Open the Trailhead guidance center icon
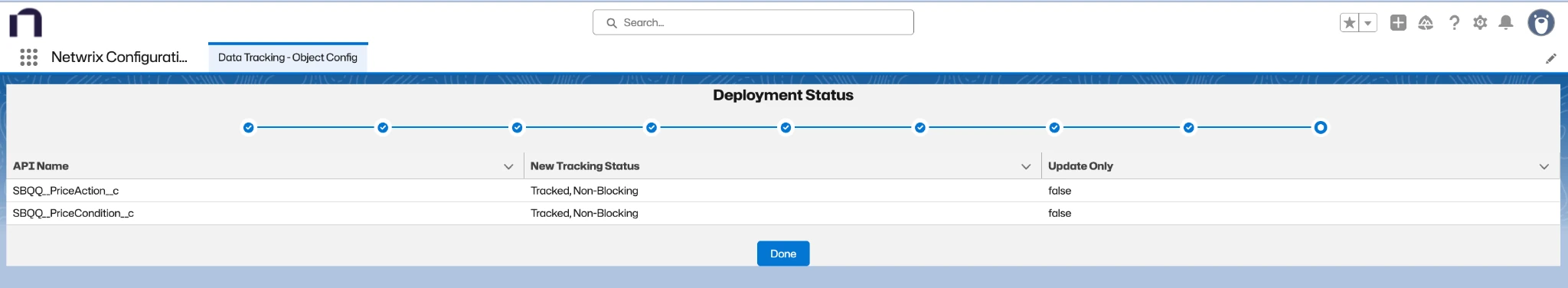The width and height of the screenshot is (1568, 288). (x=1426, y=23)
